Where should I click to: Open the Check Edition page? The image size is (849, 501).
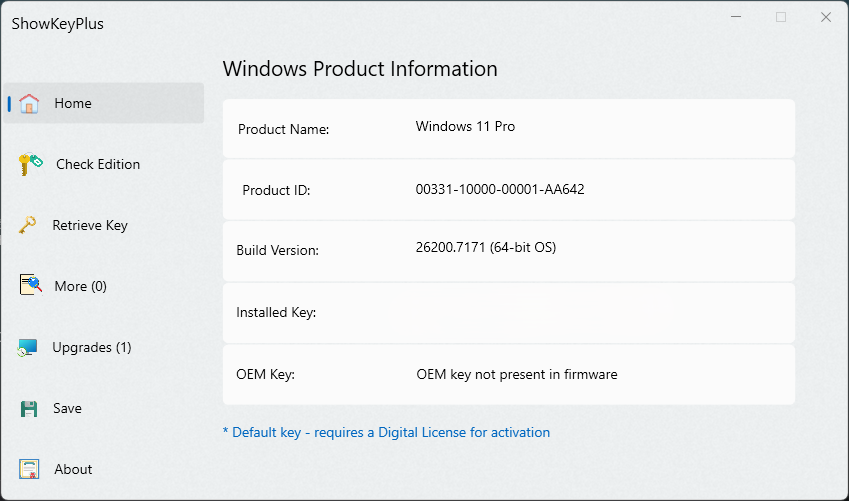(98, 164)
